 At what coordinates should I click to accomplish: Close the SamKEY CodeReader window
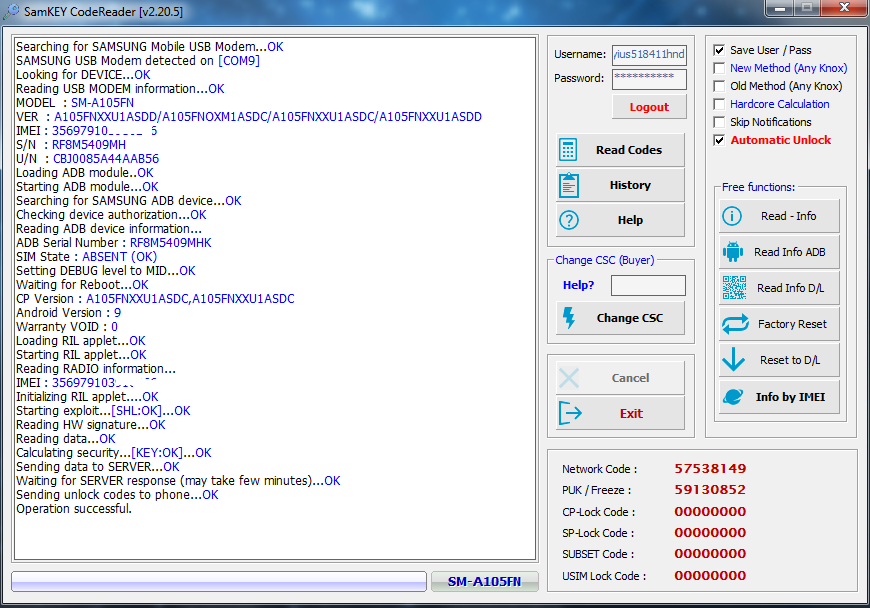(x=844, y=8)
